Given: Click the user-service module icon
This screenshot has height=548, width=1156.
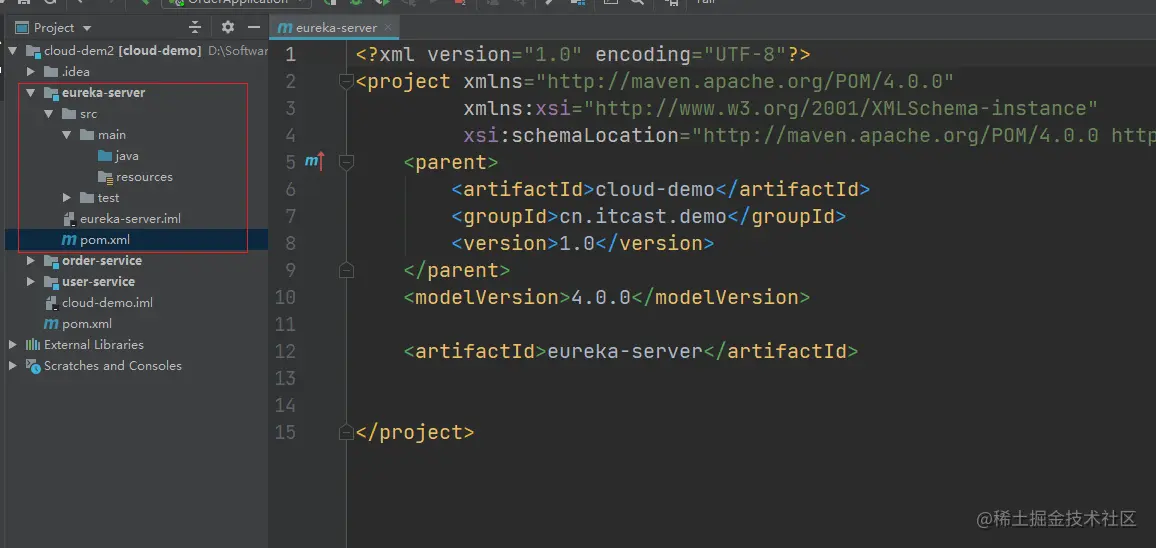Looking at the screenshot, I should [51, 282].
